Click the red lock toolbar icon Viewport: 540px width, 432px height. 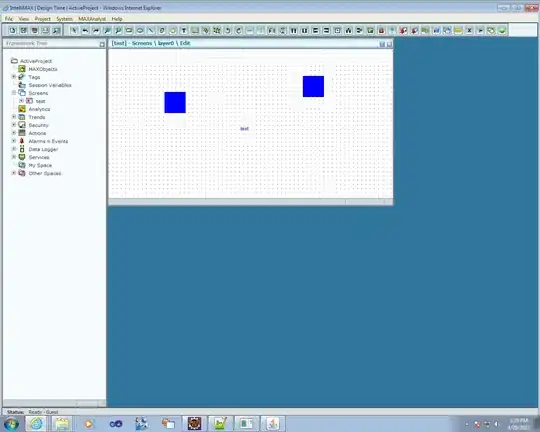click(x=381, y=31)
